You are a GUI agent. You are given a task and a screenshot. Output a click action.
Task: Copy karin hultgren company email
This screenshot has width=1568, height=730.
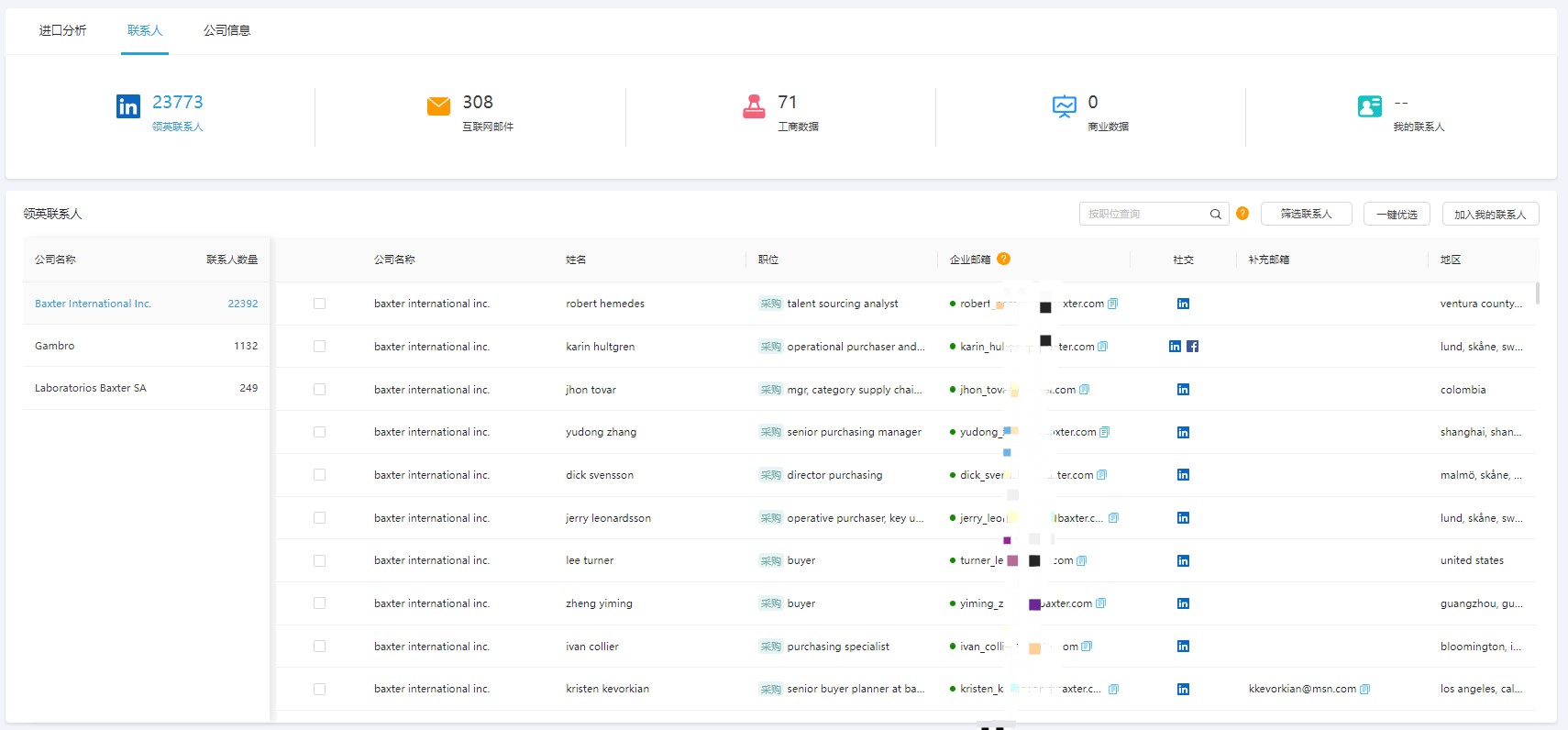[1102, 347]
